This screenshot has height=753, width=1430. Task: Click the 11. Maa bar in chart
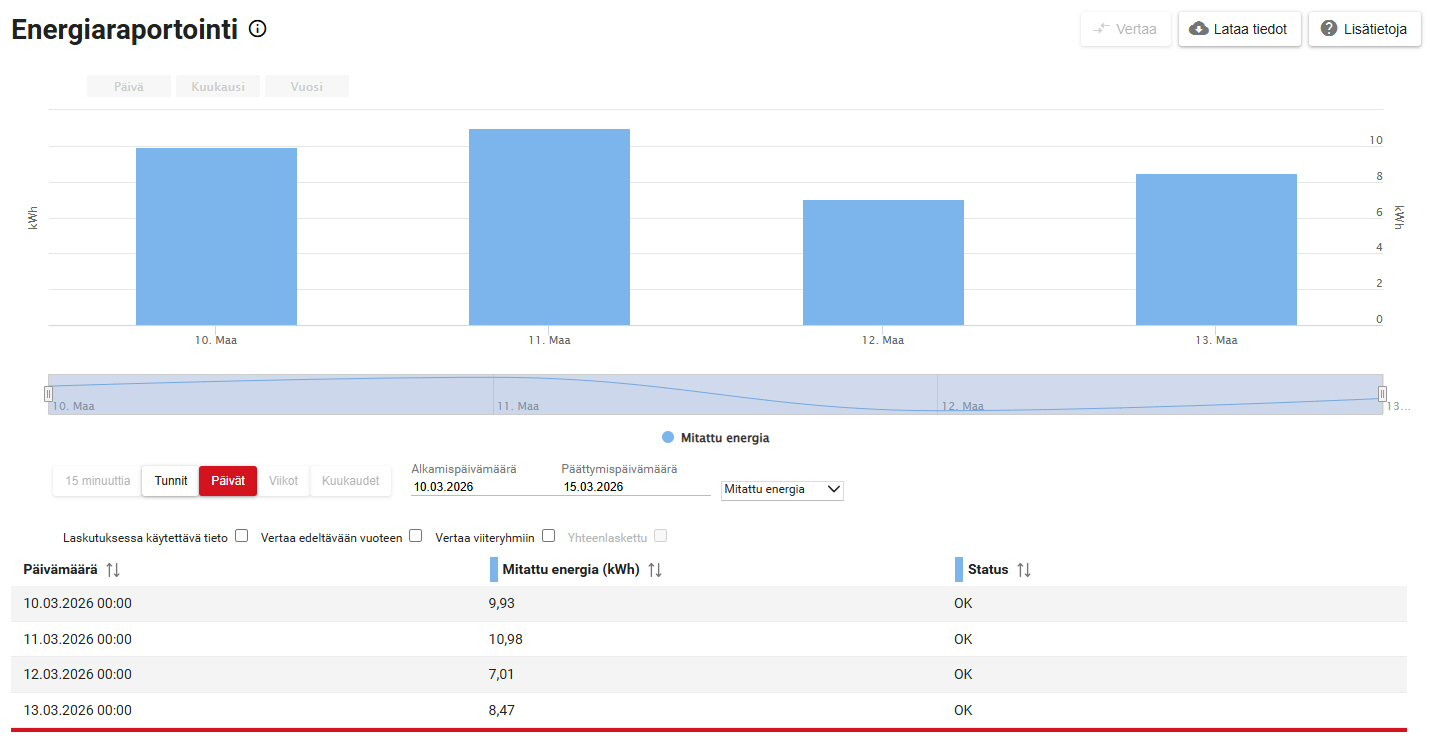[x=549, y=227]
